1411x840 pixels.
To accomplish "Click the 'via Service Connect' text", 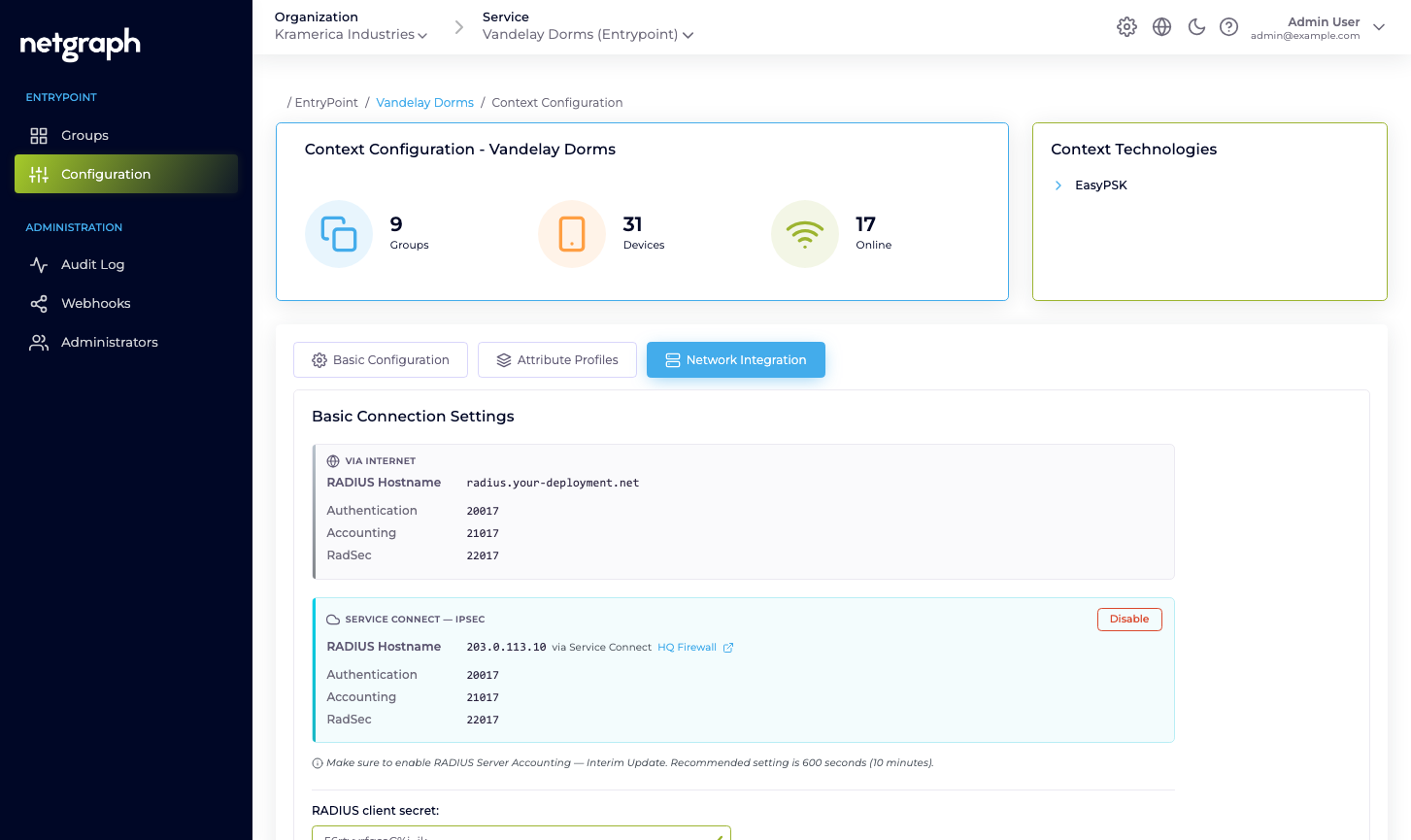I will coord(602,648).
